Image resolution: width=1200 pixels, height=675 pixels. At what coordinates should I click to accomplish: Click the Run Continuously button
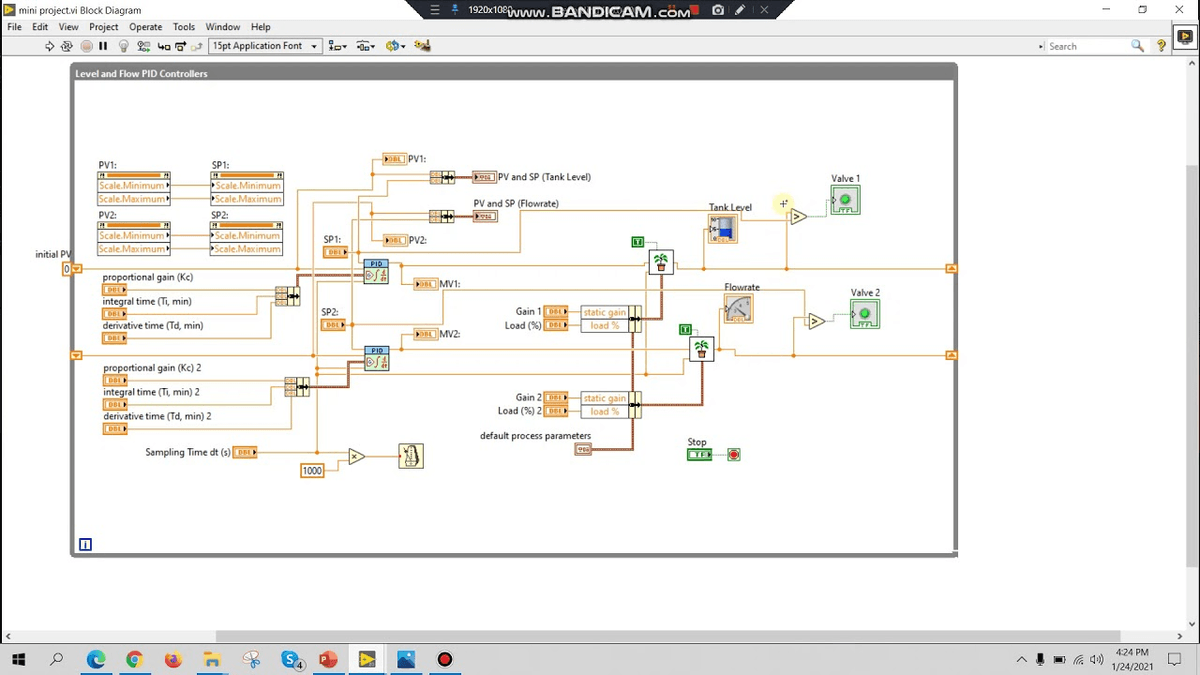(x=67, y=46)
